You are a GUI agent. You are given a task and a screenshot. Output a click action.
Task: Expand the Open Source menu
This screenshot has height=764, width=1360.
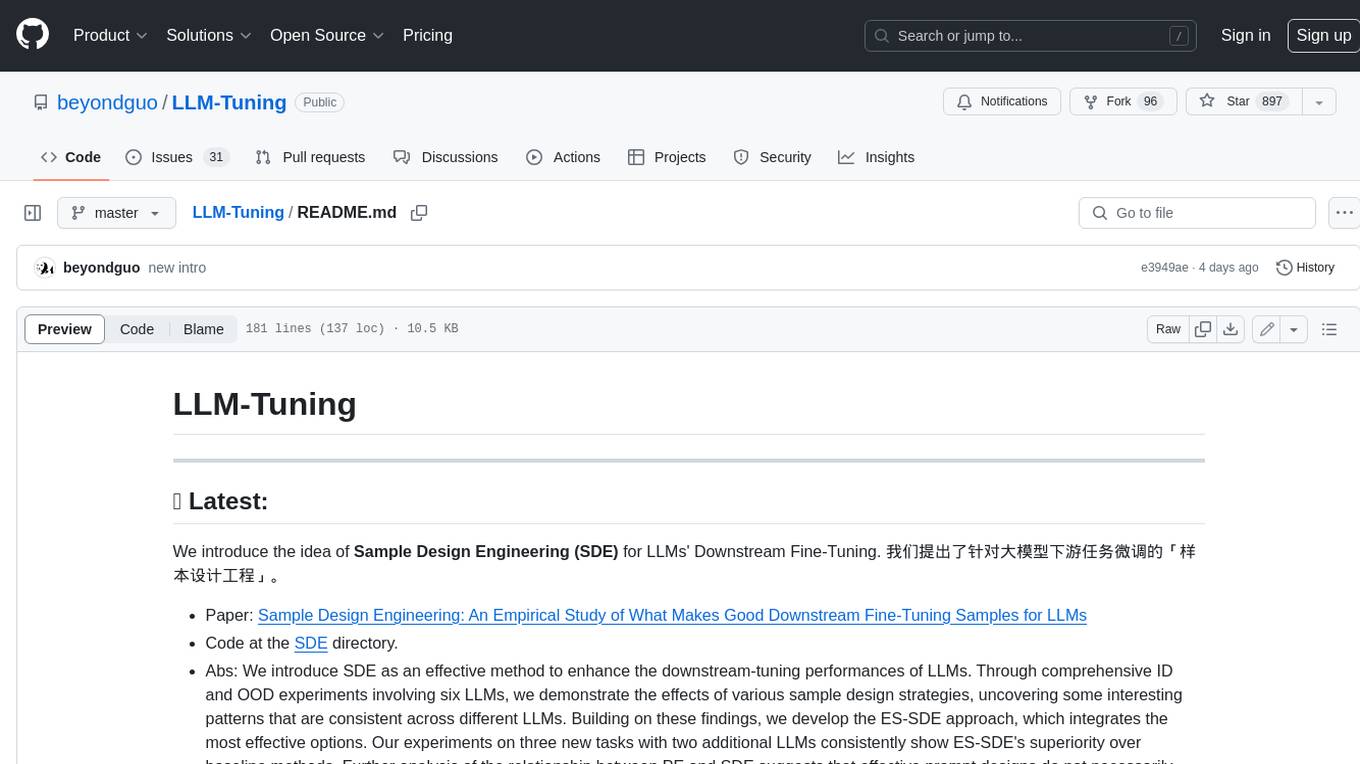click(327, 35)
